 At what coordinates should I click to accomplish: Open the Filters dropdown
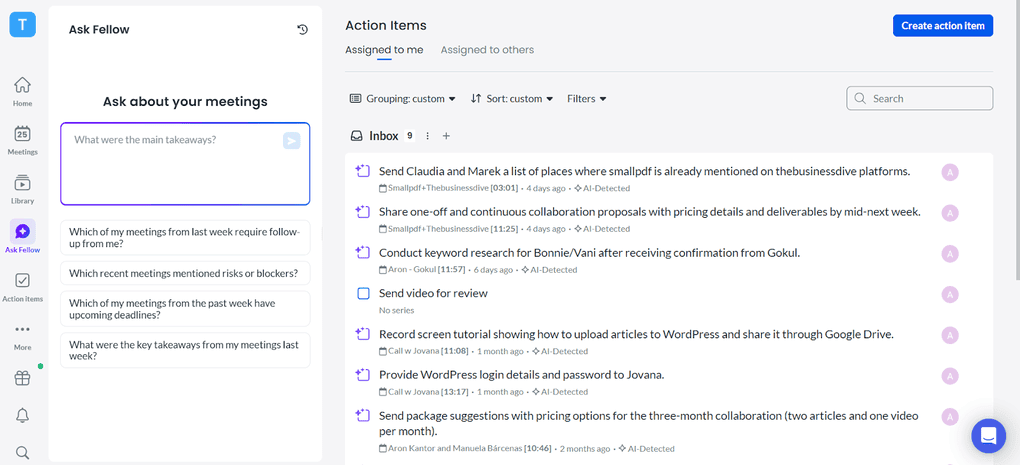tap(586, 99)
